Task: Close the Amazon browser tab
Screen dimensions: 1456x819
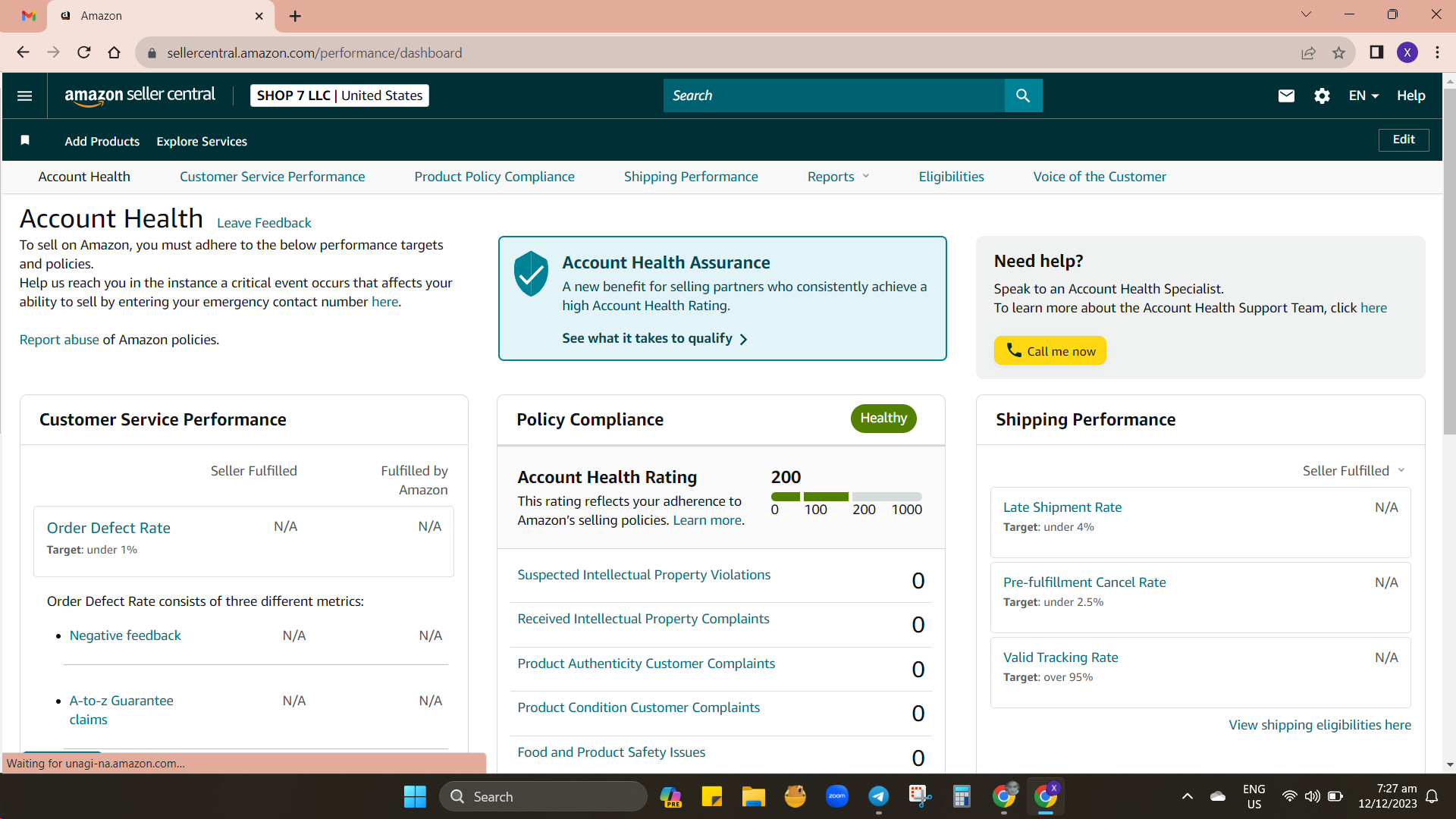Action: tap(259, 16)
